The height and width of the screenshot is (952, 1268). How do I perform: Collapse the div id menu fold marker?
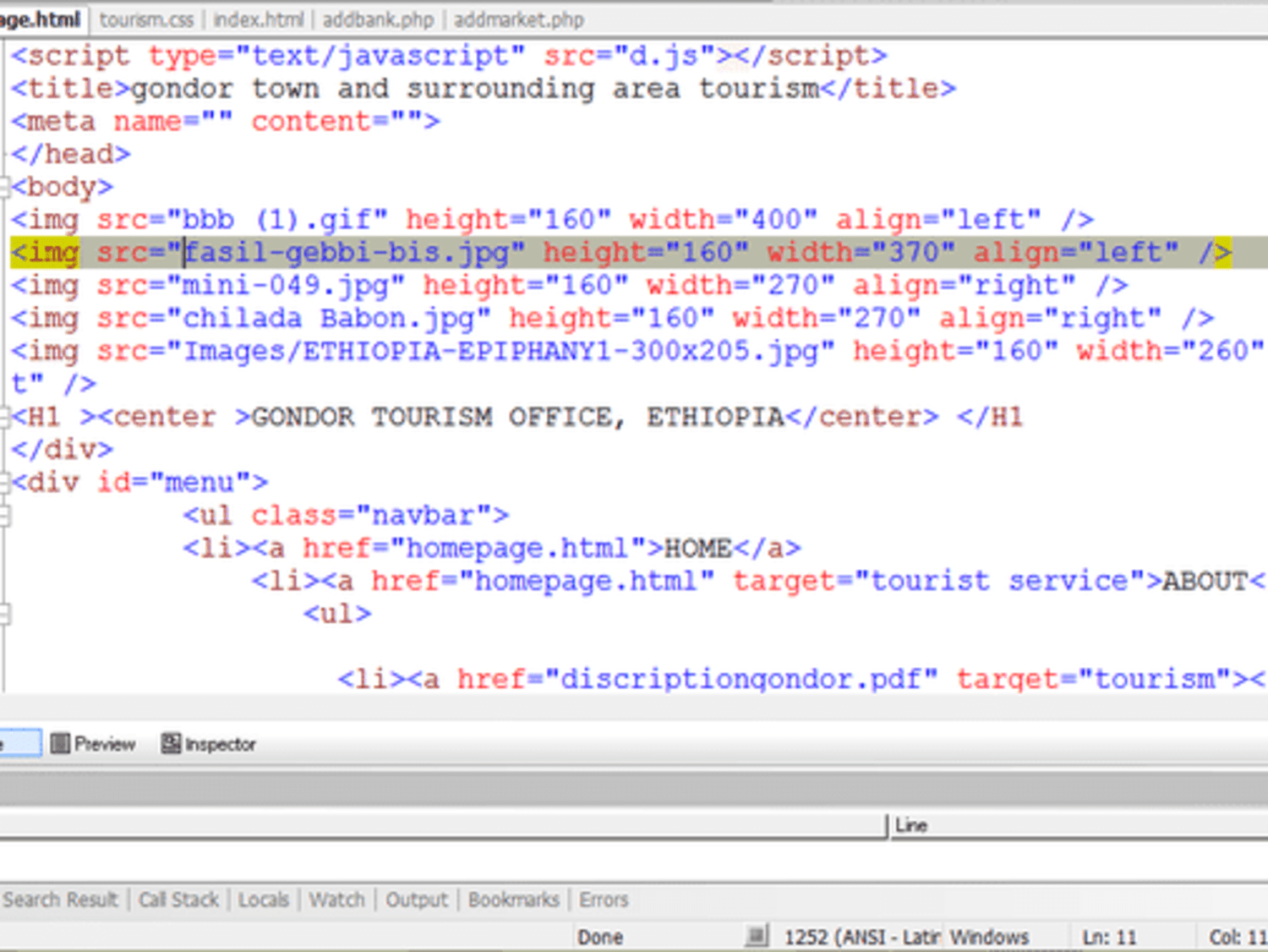pos(3,483)
